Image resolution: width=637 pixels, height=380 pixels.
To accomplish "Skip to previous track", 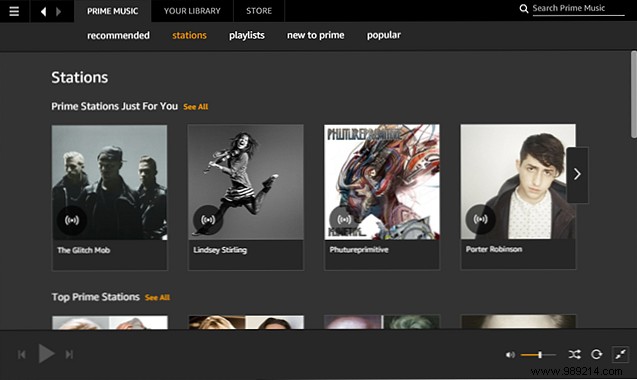I will [22, 355].
